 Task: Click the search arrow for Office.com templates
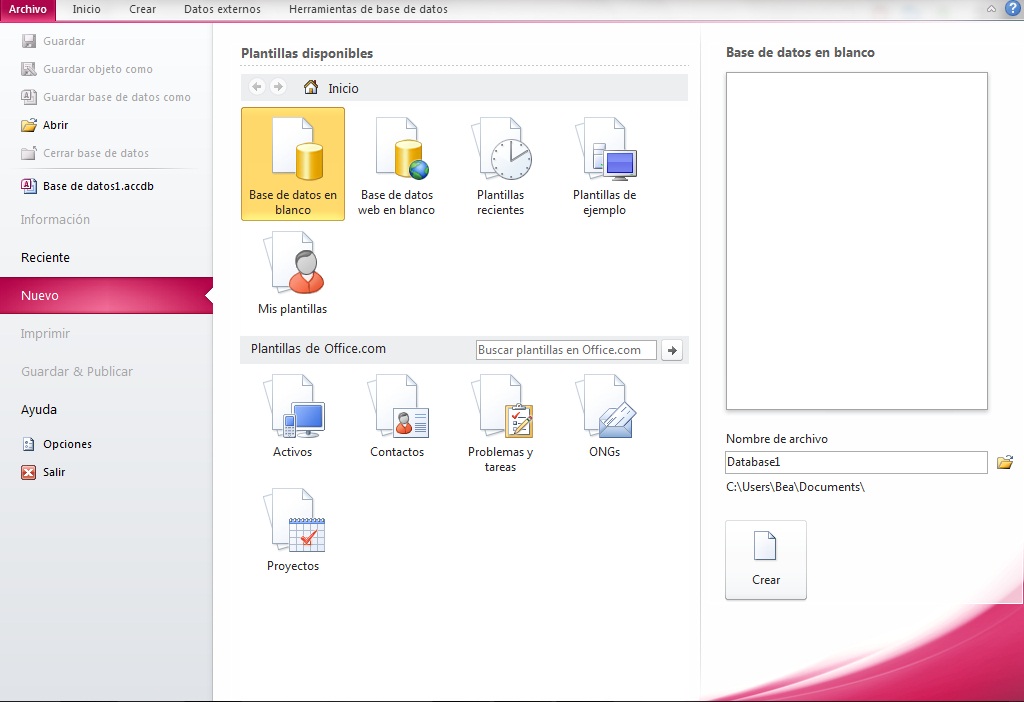(x=672, y=350)
